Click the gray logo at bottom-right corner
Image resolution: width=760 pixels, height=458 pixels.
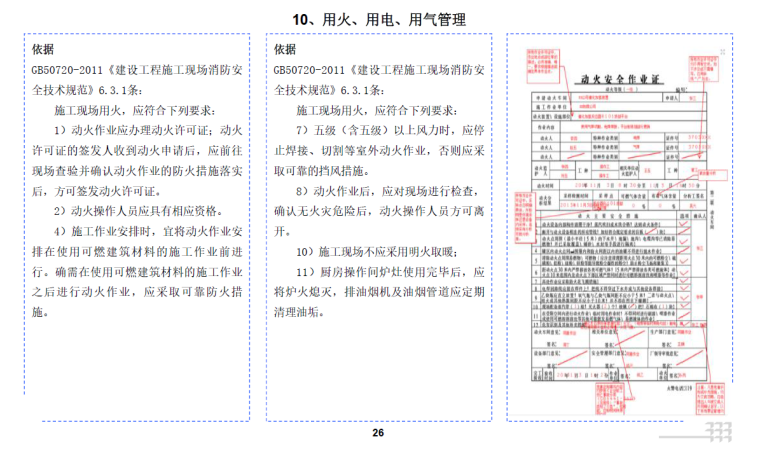[716, 430]
